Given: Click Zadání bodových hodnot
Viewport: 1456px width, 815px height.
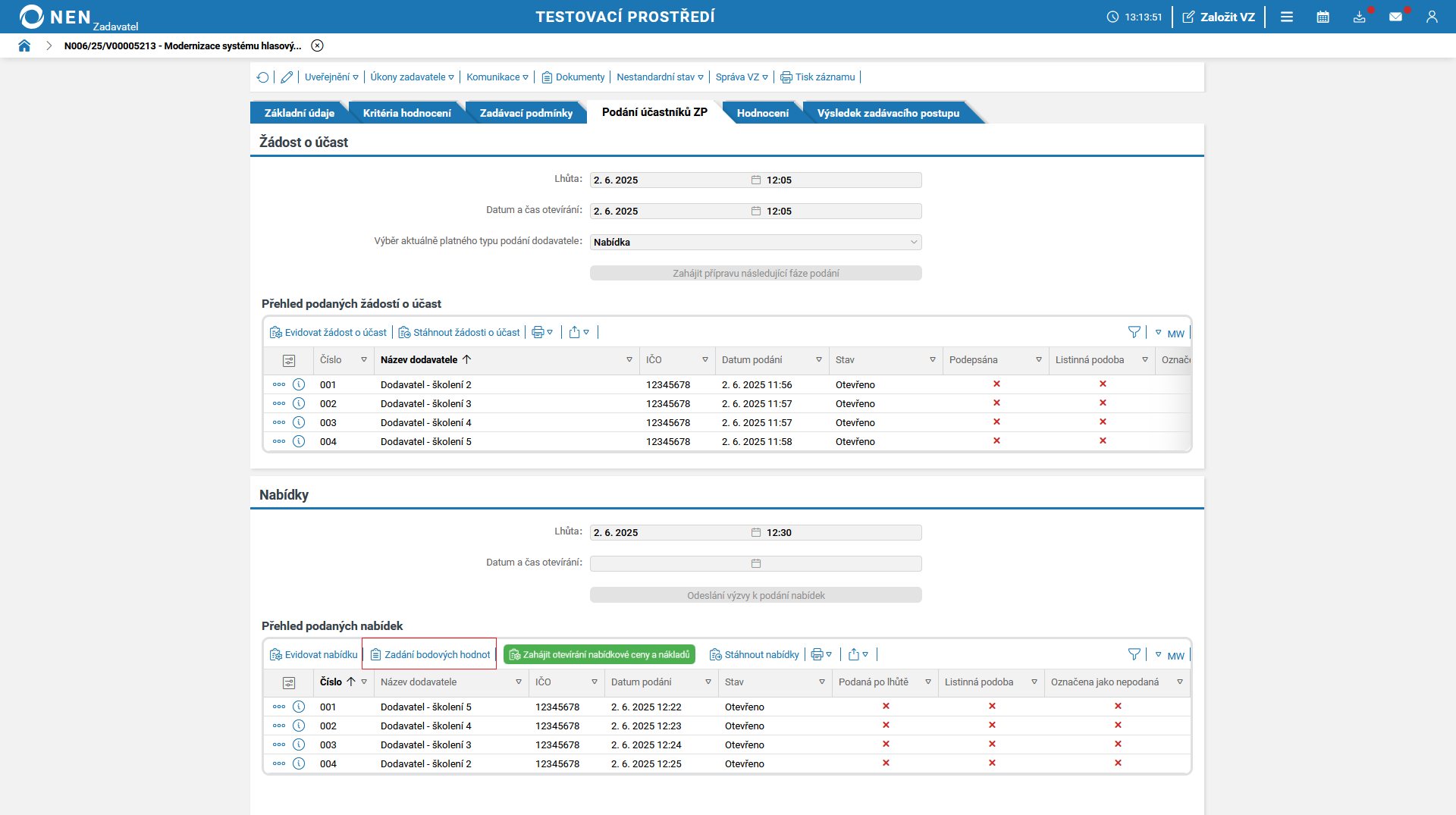Looking at the screenshot, I should coord(430,654).
